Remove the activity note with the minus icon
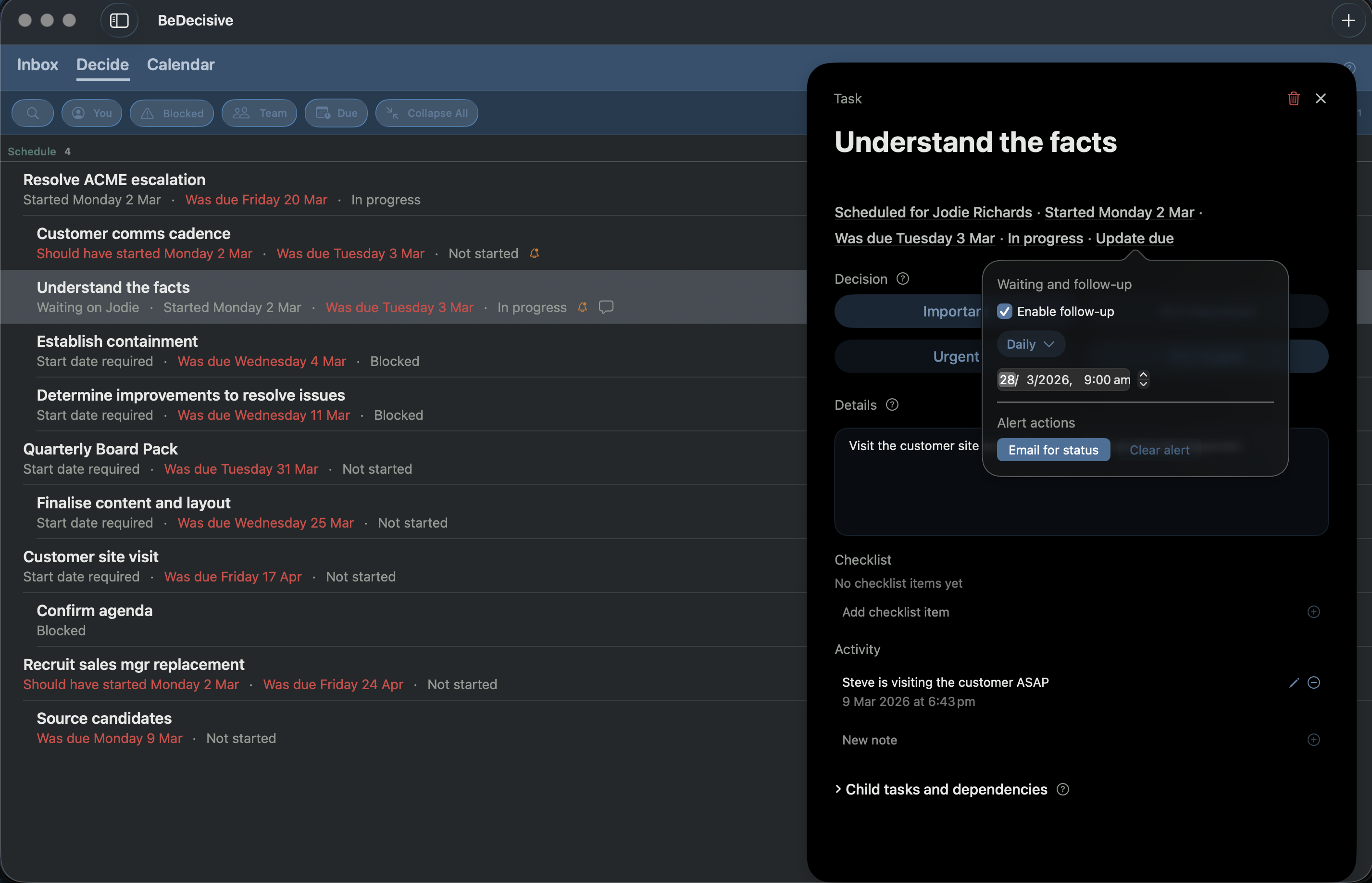The image size is (1372, 883). click(x=1313, y=682)
